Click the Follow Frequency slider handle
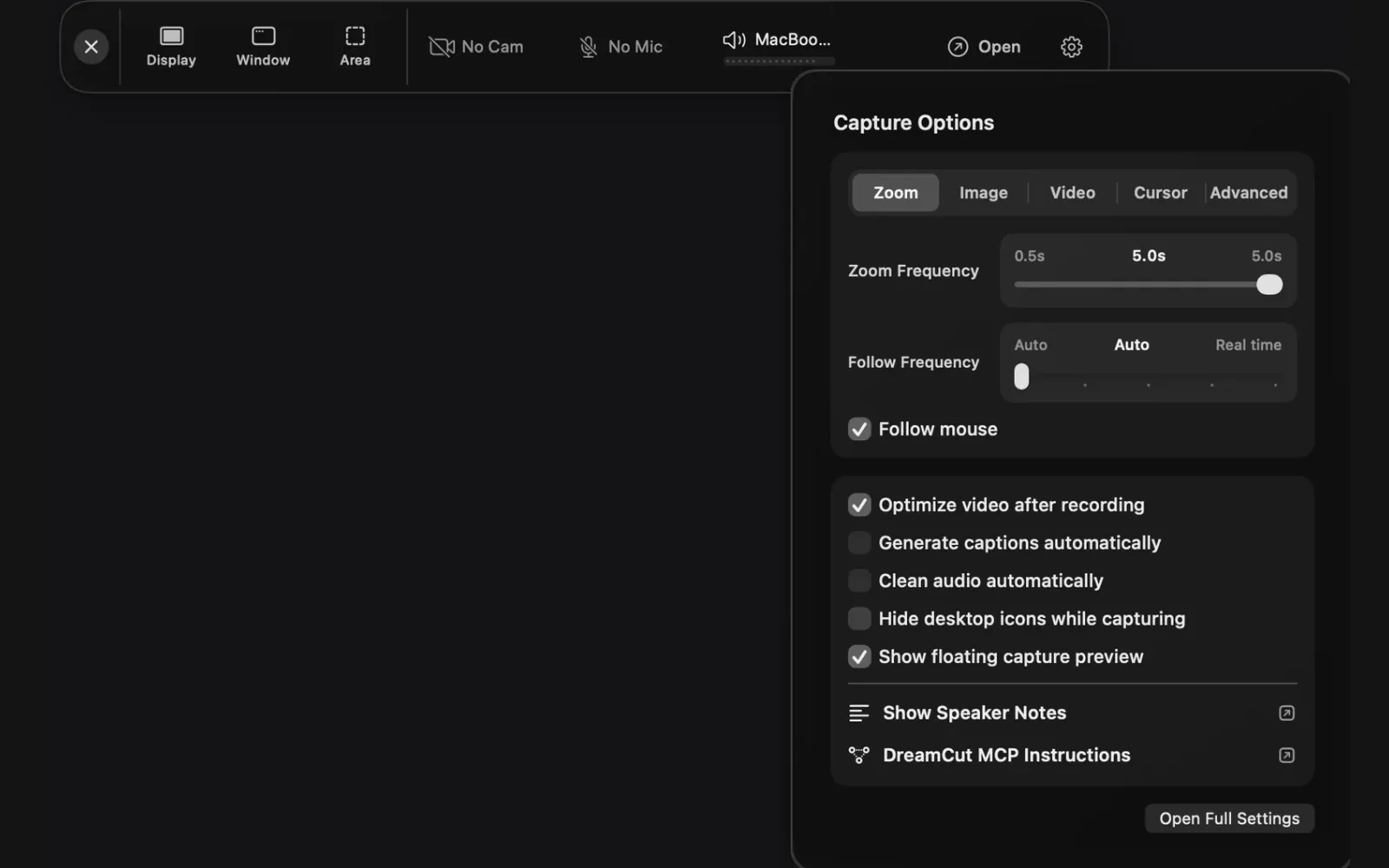Viewport: 1389px width, 868px height. [x=1022, y=376]
